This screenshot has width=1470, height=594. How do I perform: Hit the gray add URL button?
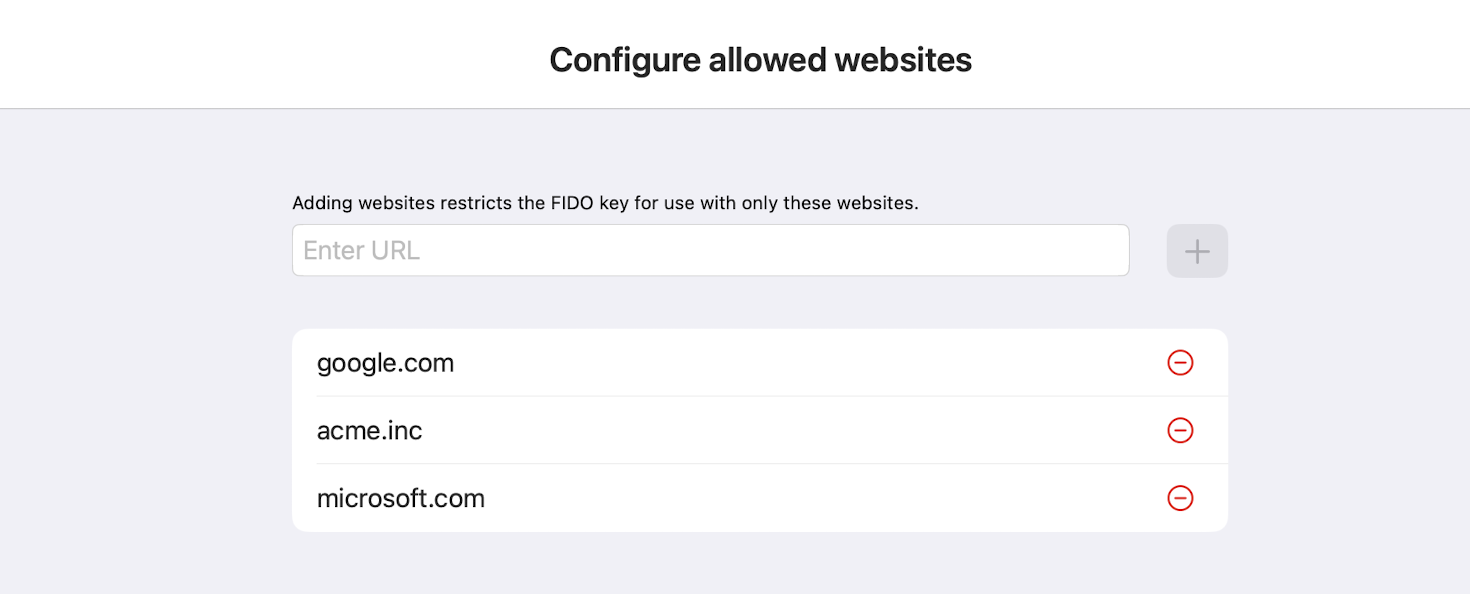(1197, 251)
